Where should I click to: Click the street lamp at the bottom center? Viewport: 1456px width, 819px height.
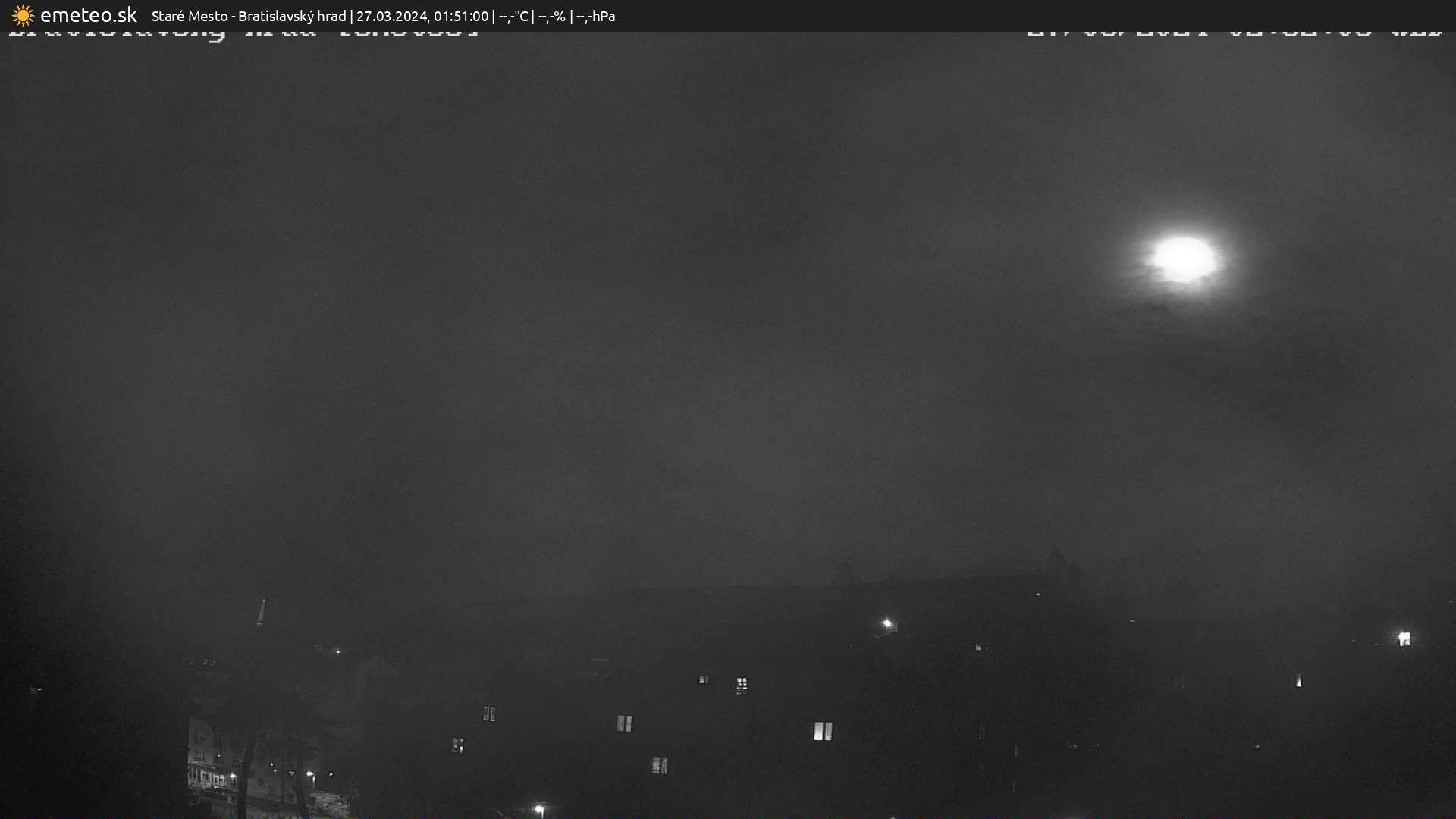[x=539, y=809]
